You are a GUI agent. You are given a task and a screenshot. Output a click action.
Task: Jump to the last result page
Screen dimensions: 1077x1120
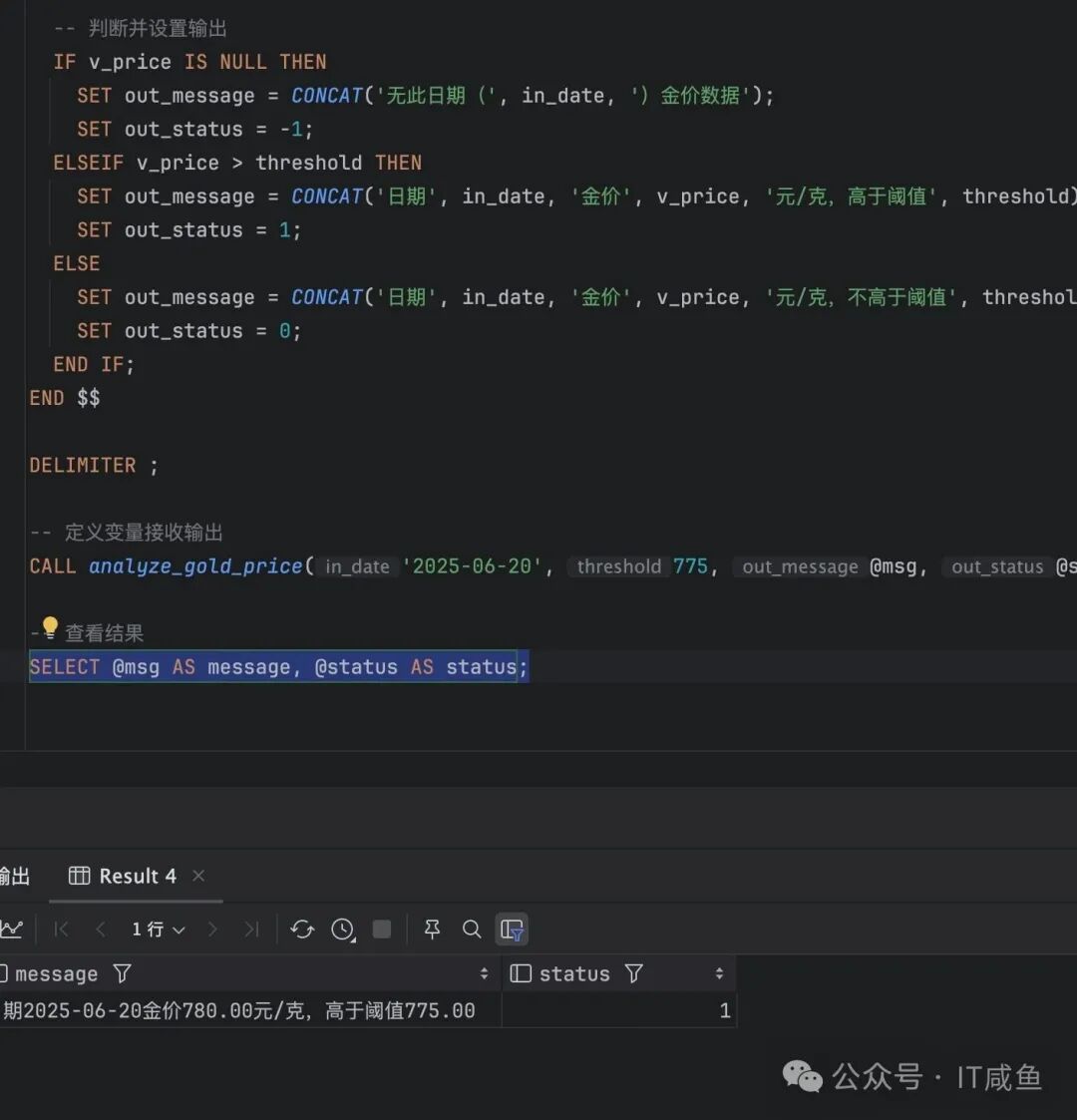tap(251, 929)
